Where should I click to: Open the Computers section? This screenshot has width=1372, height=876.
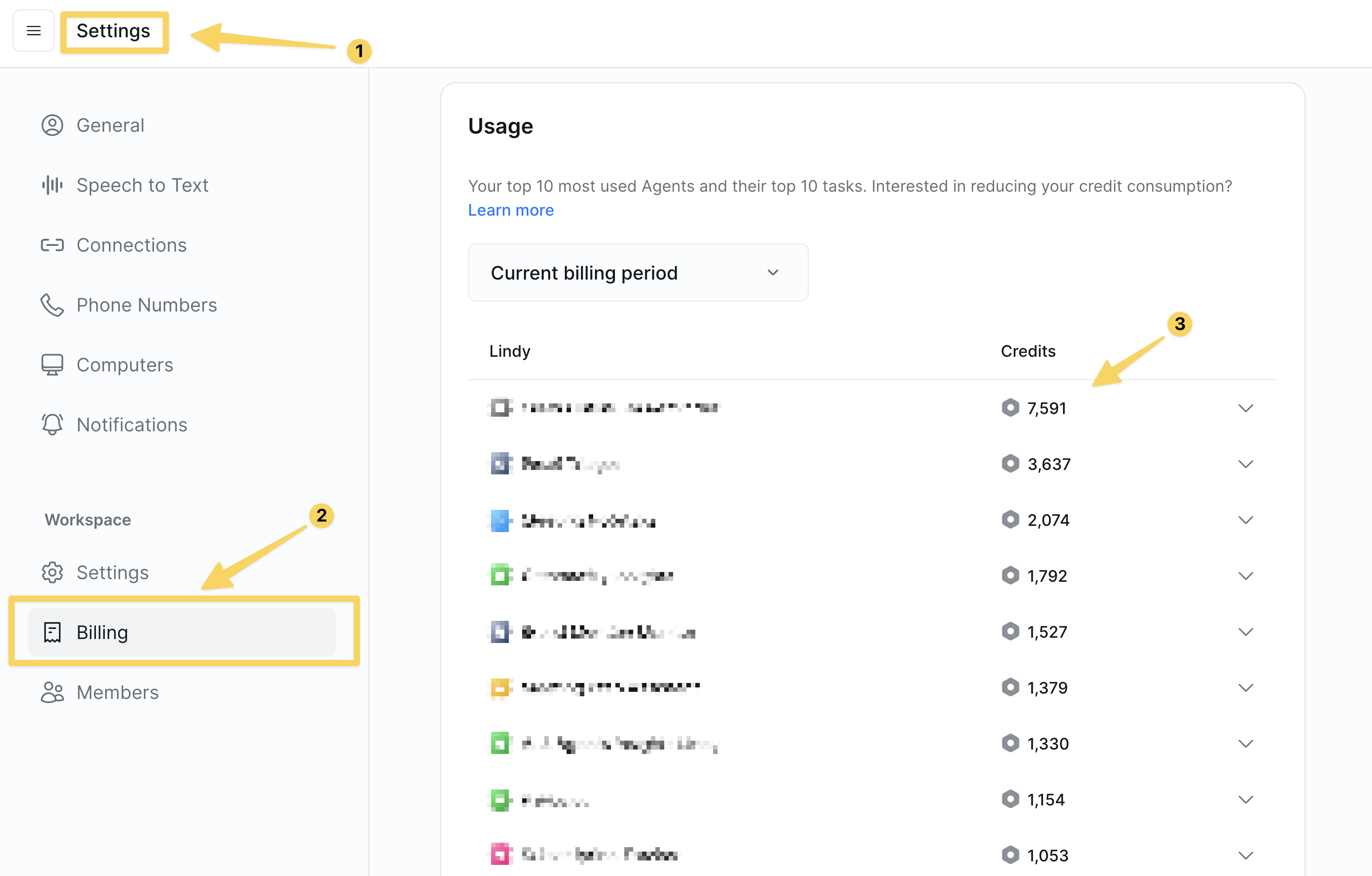click(x=124, y=364)
